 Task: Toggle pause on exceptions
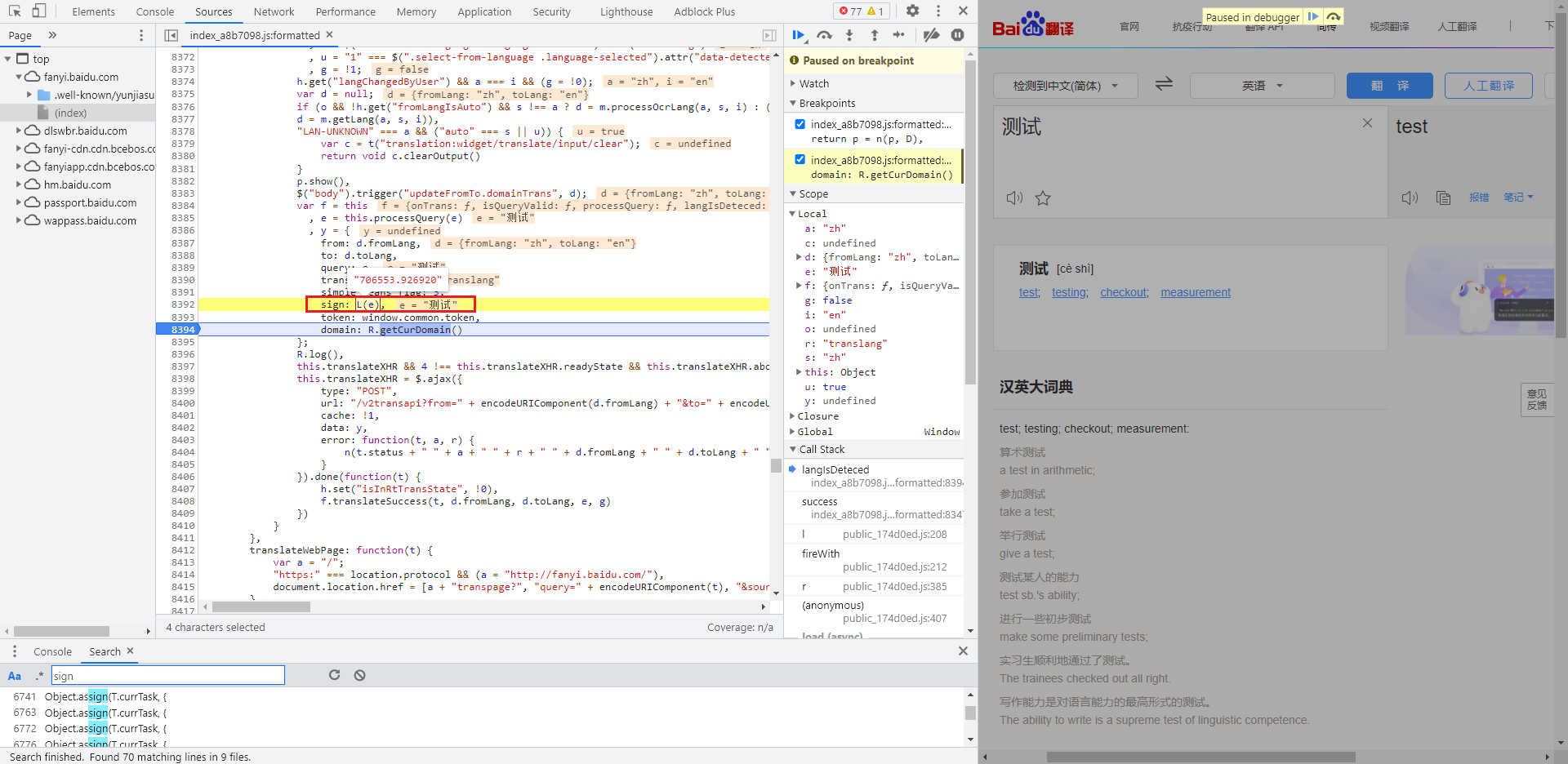click(957, 35)
